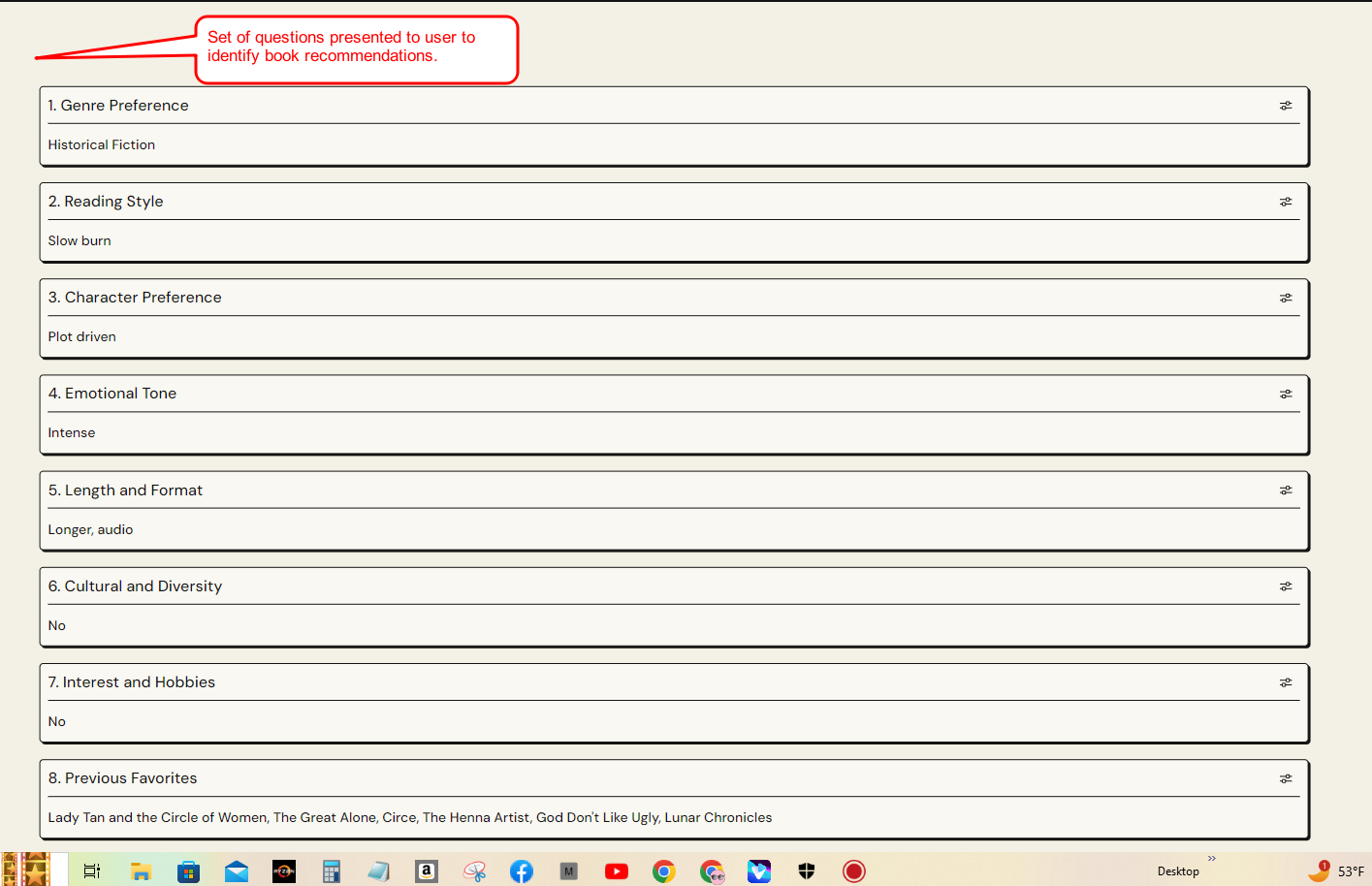Open settings icon for Previous Favorites
1372x886 pixels.
coord(1286,778)
